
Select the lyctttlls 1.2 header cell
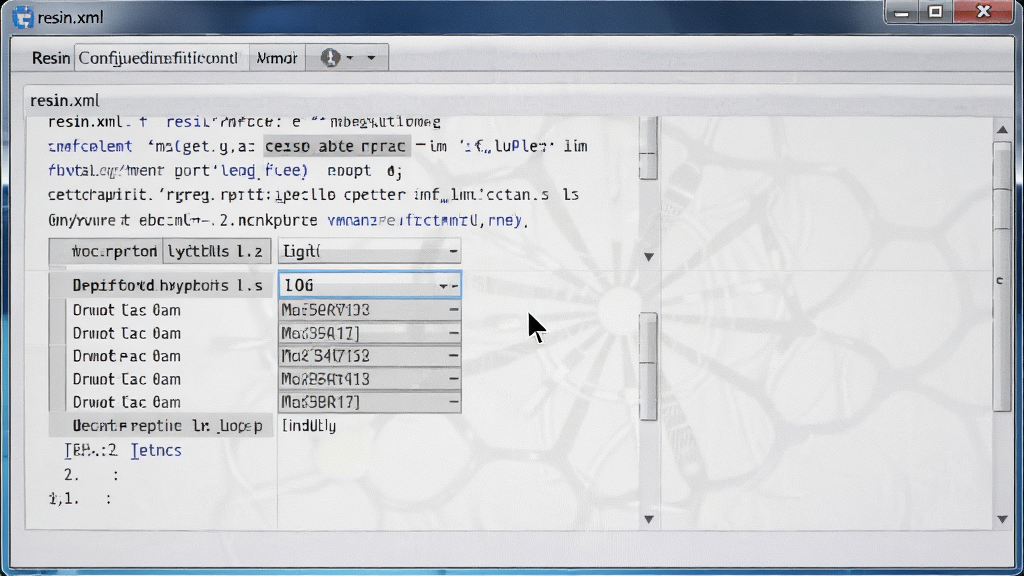click(216, 251)
